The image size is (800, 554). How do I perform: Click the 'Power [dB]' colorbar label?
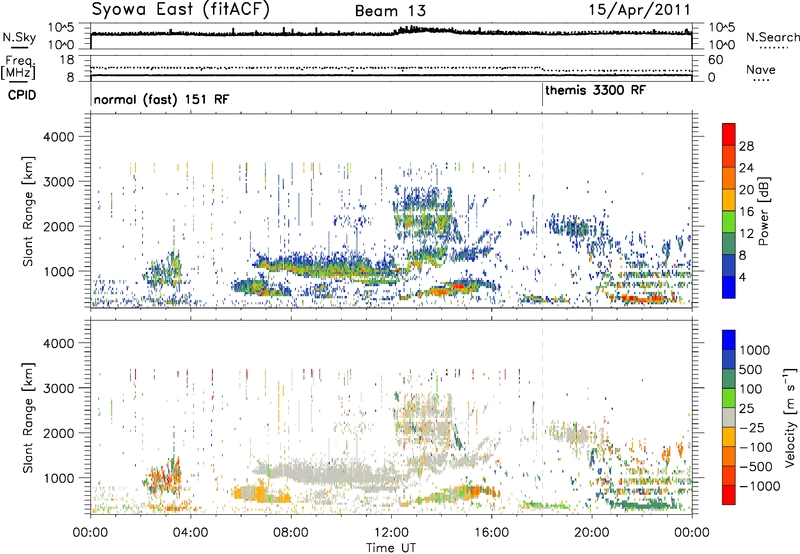coord(763,211)
